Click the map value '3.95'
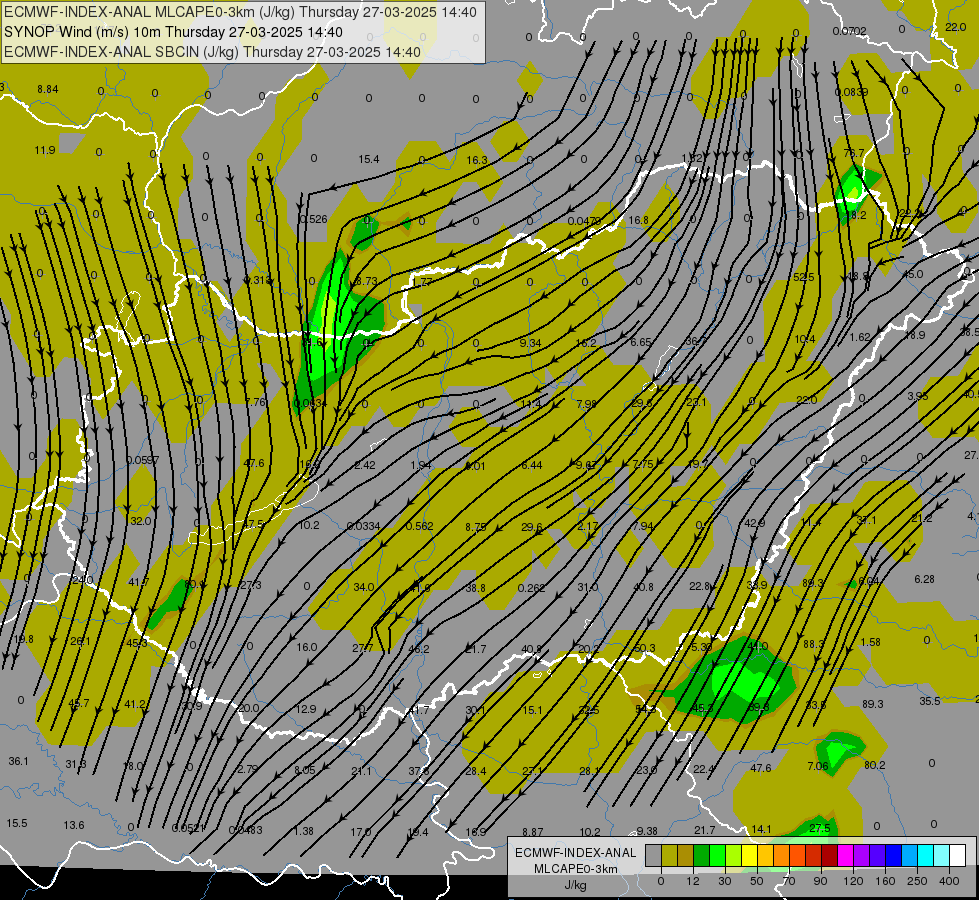The width and height of the screenshot is (979, 900). tap(917, 397)
